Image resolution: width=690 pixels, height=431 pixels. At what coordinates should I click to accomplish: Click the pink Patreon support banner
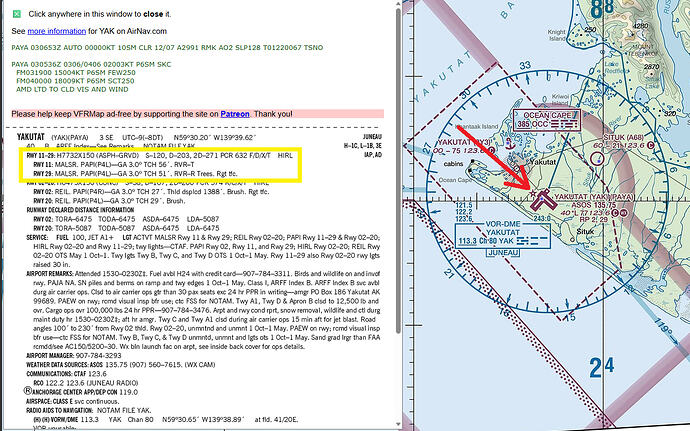[198, 114]
